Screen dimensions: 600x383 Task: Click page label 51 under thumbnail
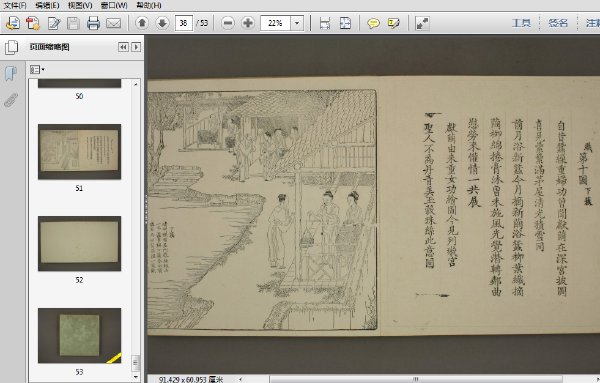[79, 188]
